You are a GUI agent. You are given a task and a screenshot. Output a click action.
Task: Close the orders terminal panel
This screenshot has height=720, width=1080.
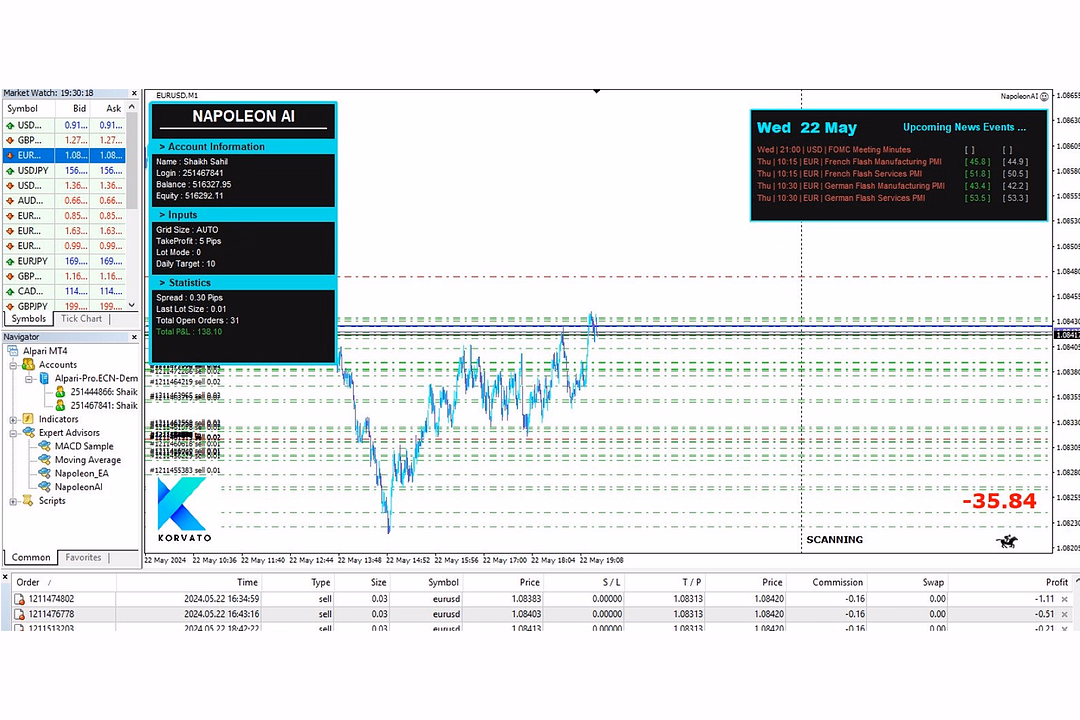point(5,577)
